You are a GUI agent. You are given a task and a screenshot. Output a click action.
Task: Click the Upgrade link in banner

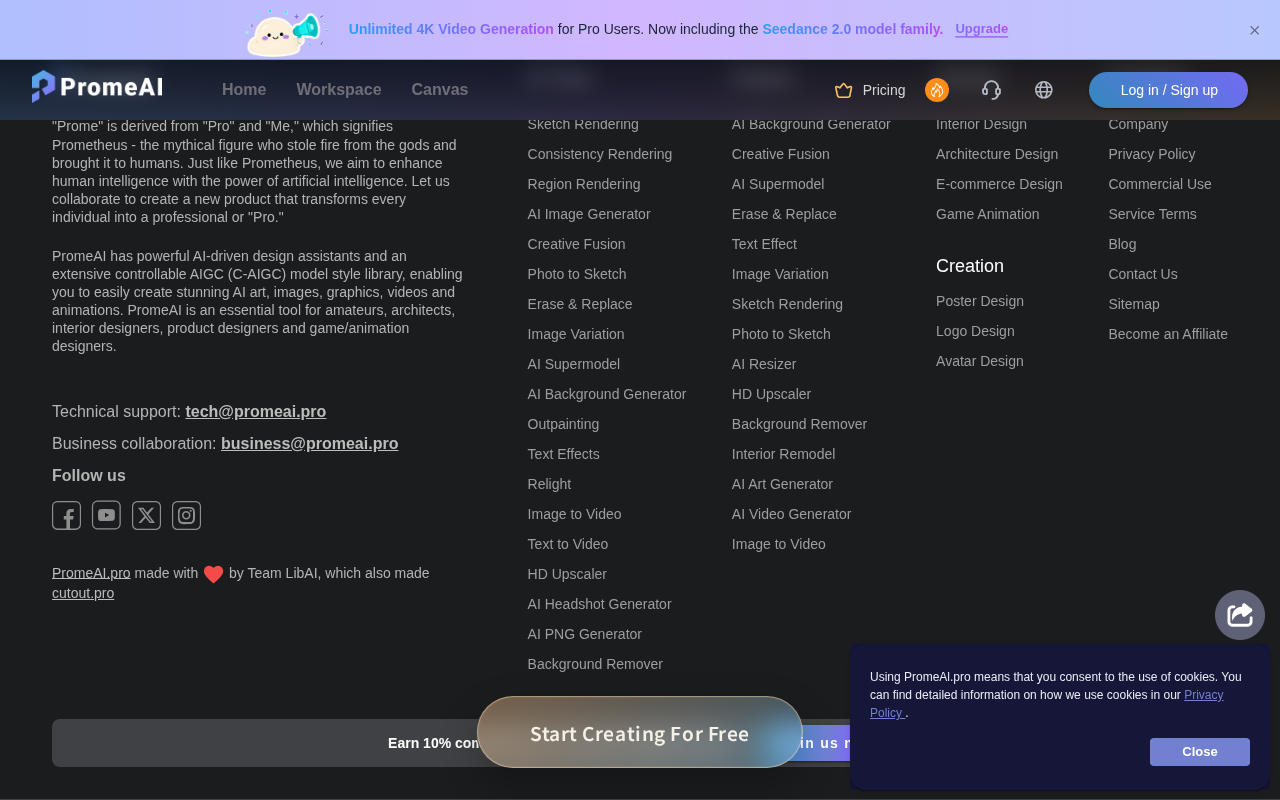(981, 29)
